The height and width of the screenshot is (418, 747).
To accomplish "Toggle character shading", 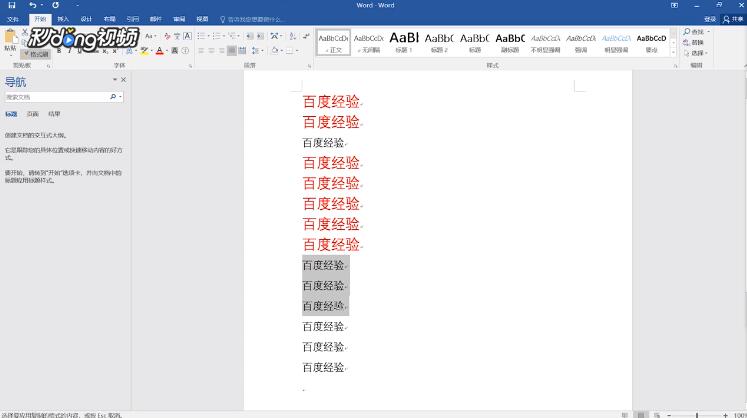I will tap(175, 51).
